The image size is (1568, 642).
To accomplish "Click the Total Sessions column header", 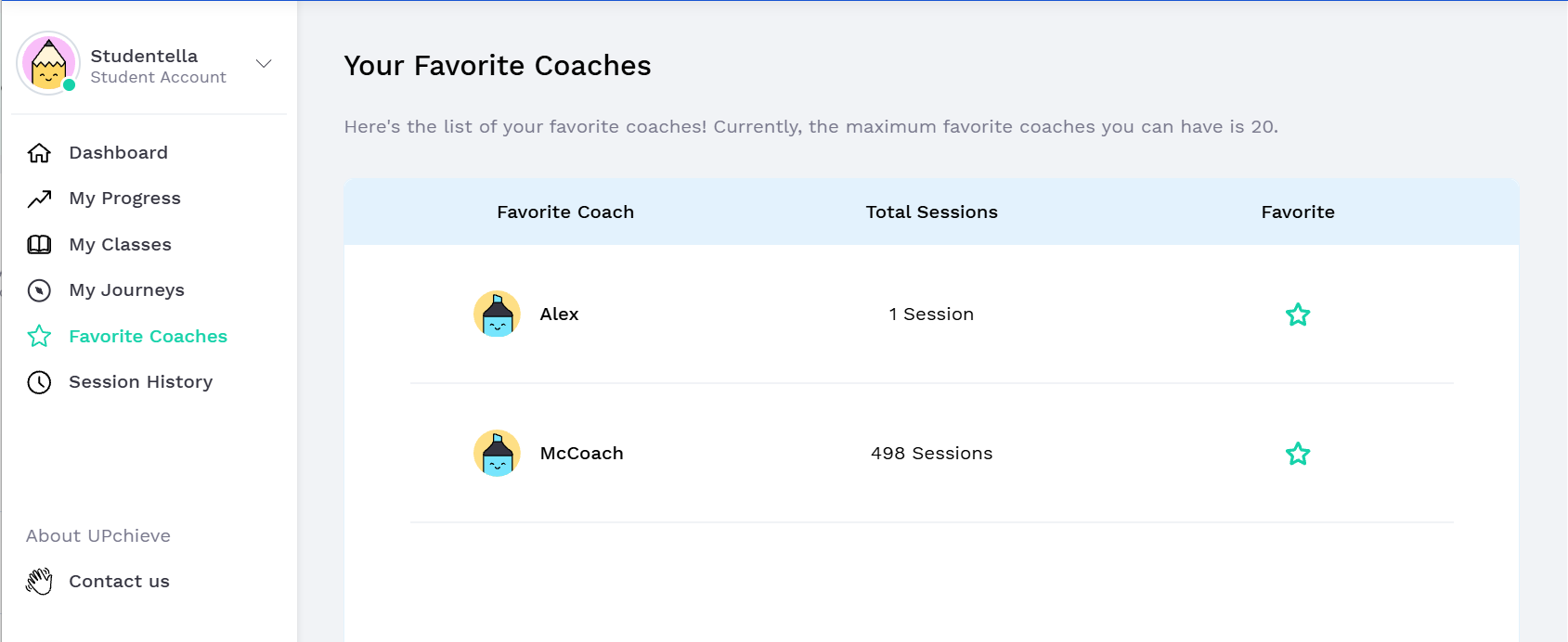I will point(931,212).
